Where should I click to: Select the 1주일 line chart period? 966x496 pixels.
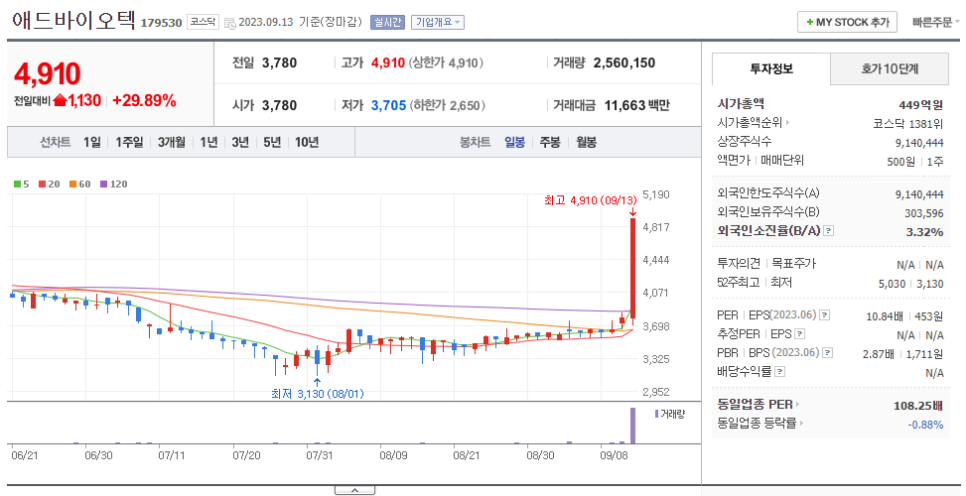tap(129, 142)
